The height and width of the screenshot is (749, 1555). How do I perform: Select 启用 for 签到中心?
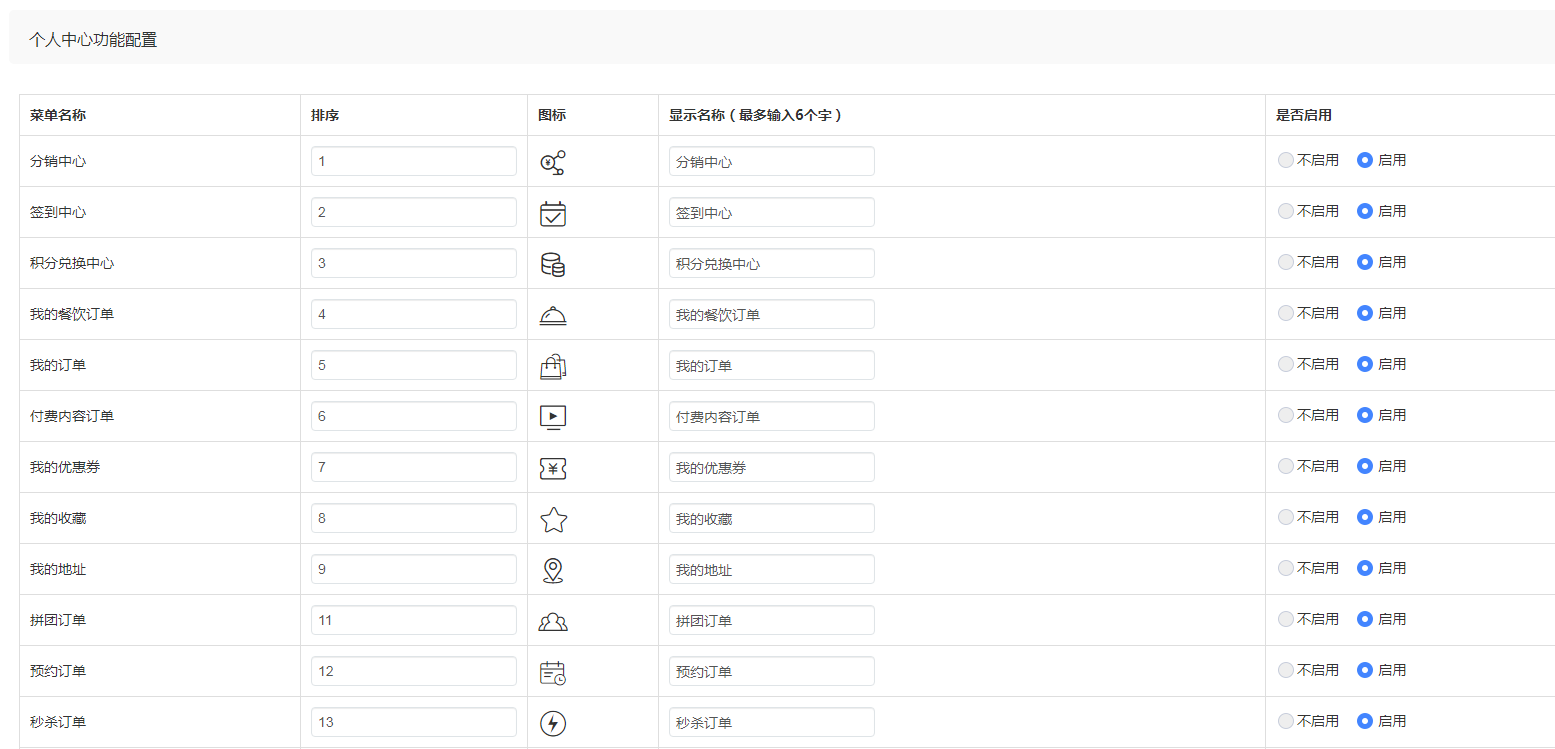point(1365,211)
